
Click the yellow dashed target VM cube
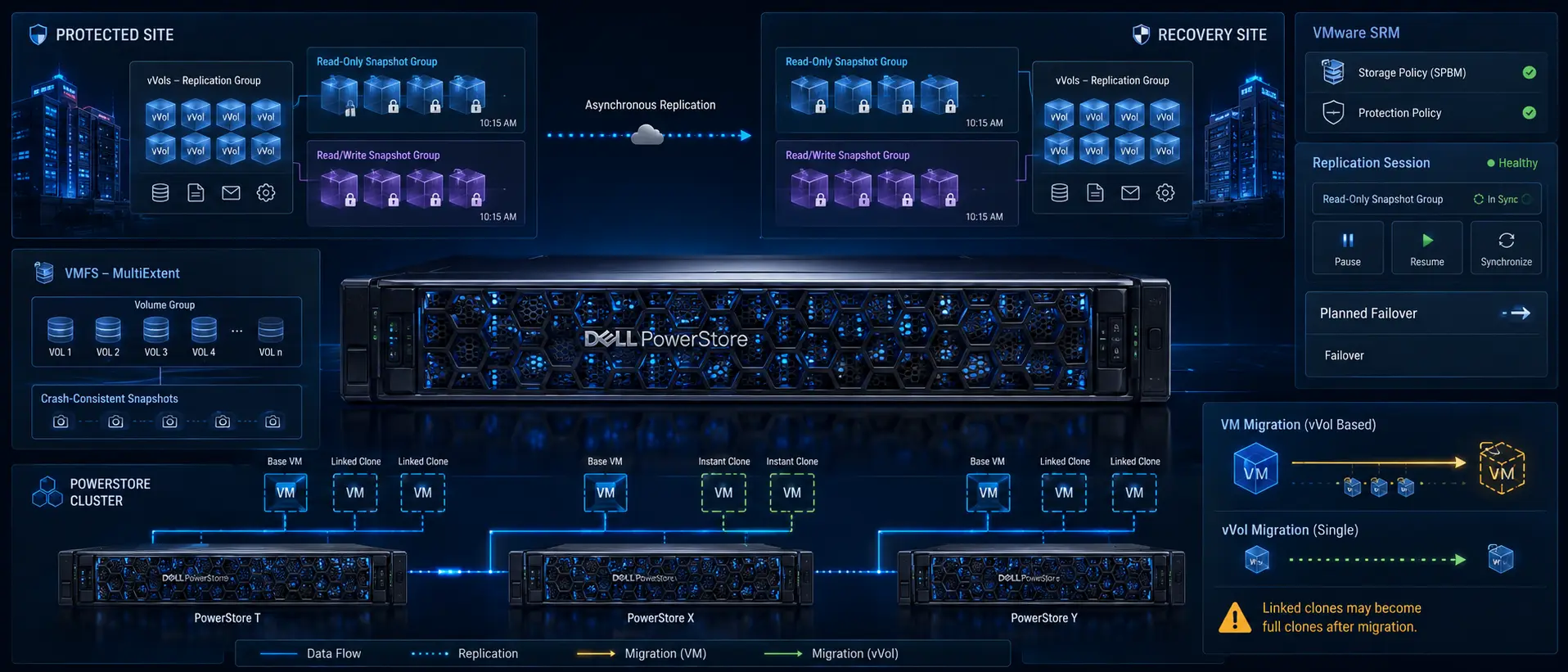click(x=1502, y=468)
